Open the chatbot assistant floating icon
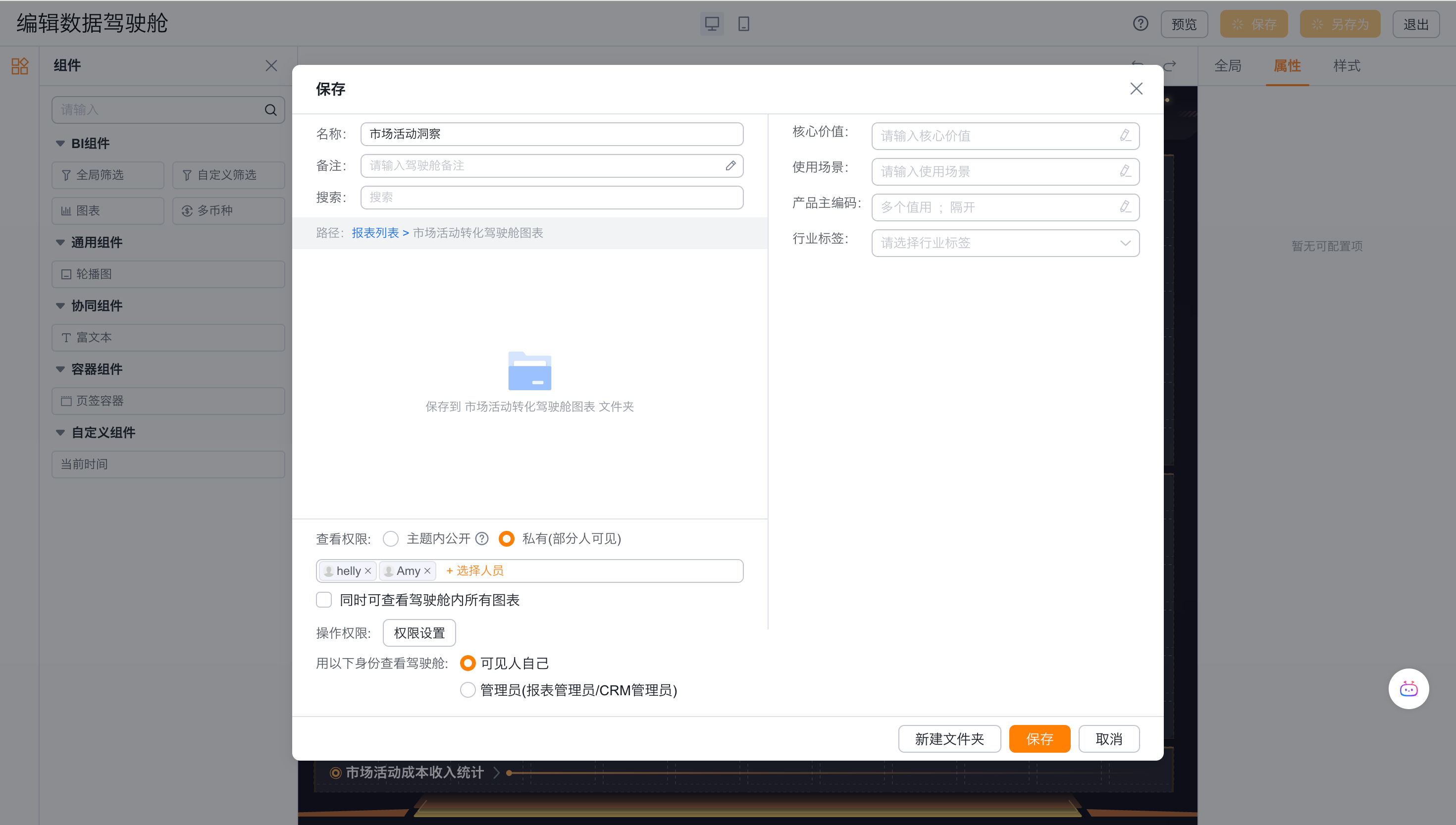This screenshot has width=1456, height=825. pos(1408,689)
